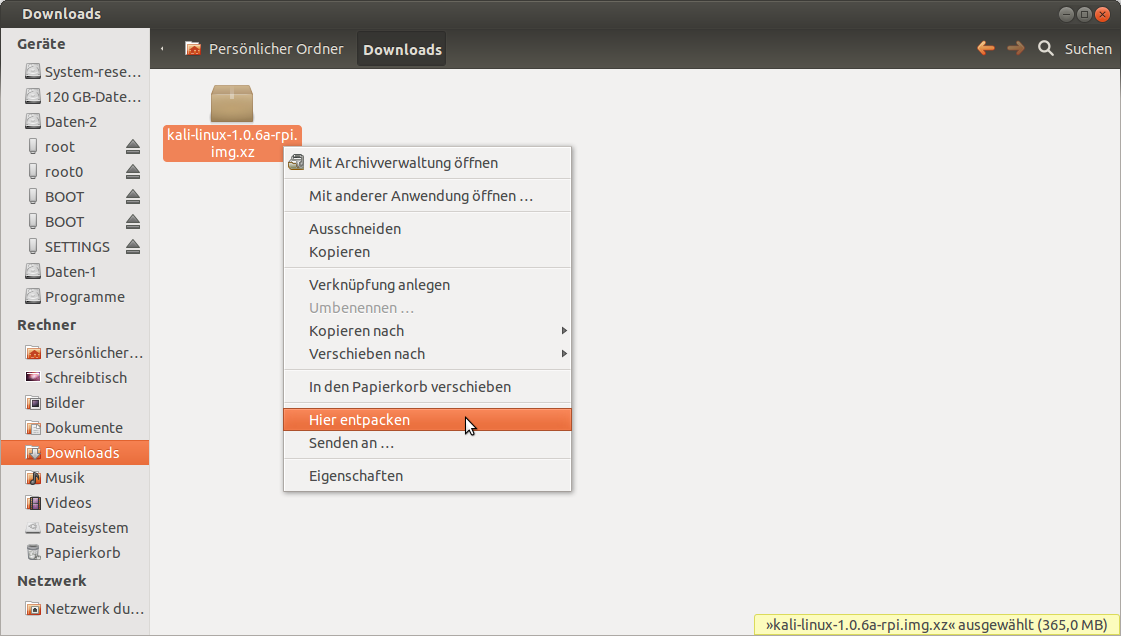Click the Bilder folder icon
The image size is (1121, 636).
(33, 402)
